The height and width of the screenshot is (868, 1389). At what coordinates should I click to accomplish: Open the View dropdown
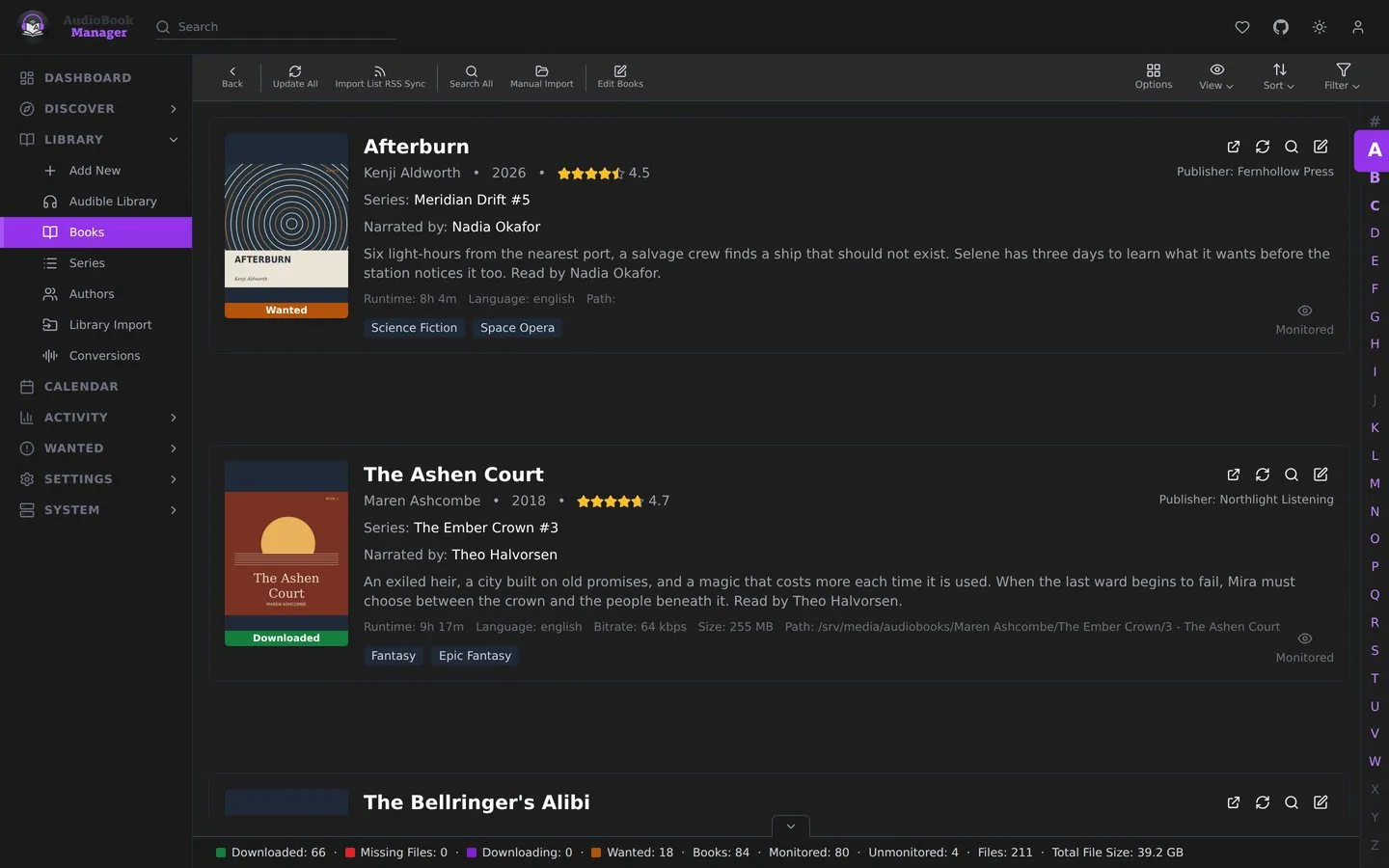coord(1216,77)
